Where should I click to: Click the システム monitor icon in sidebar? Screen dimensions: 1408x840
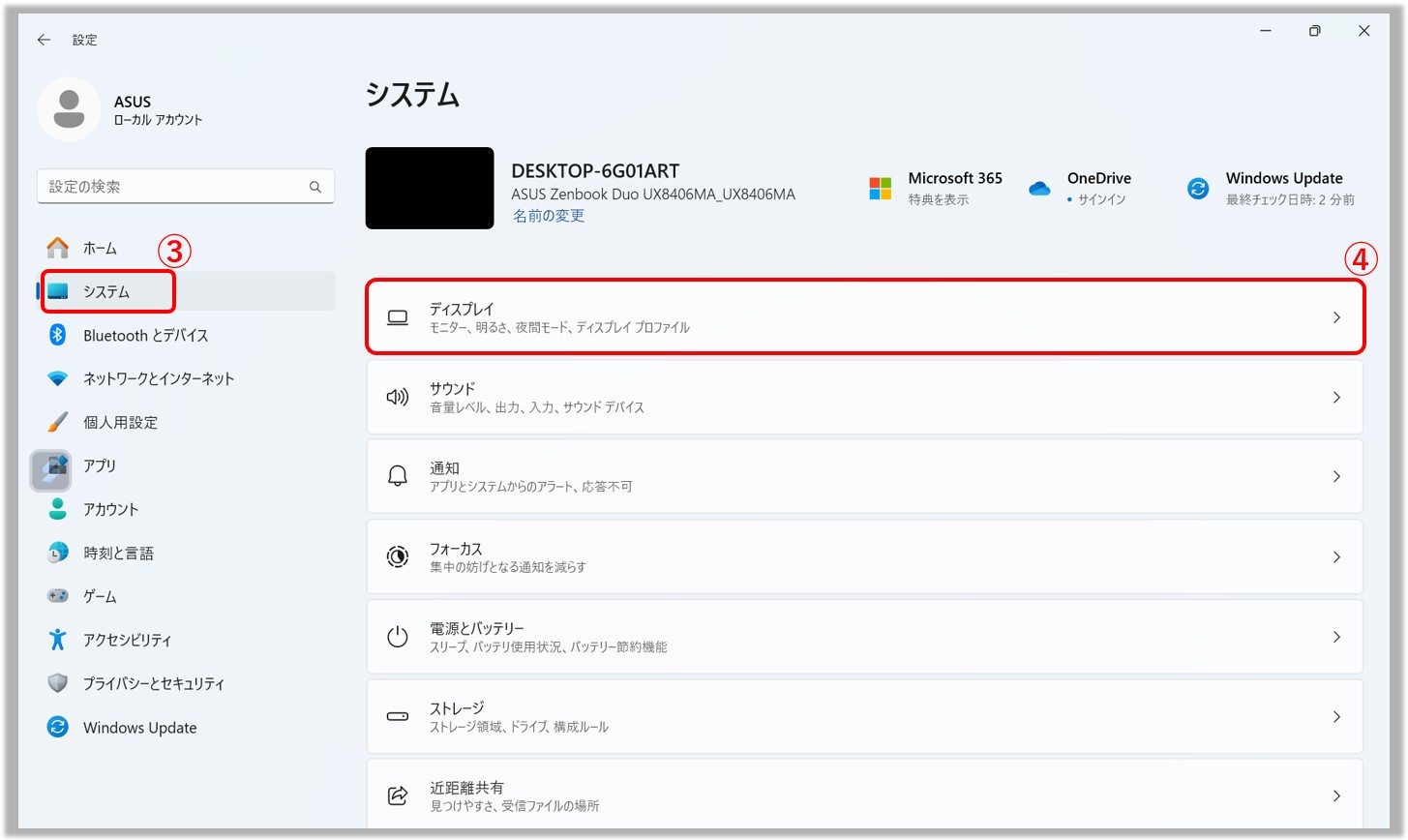pyautogui.click(x=58, y=291)
